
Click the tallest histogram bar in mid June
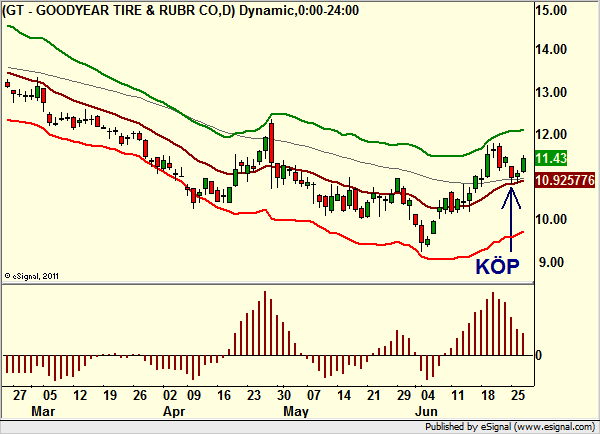tap(493, 324)
